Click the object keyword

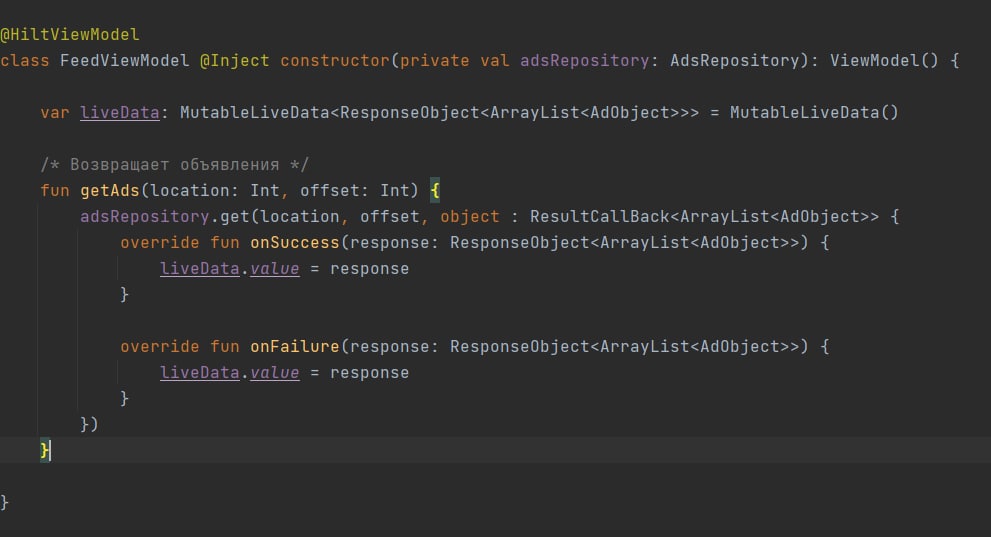coord(470,217)
